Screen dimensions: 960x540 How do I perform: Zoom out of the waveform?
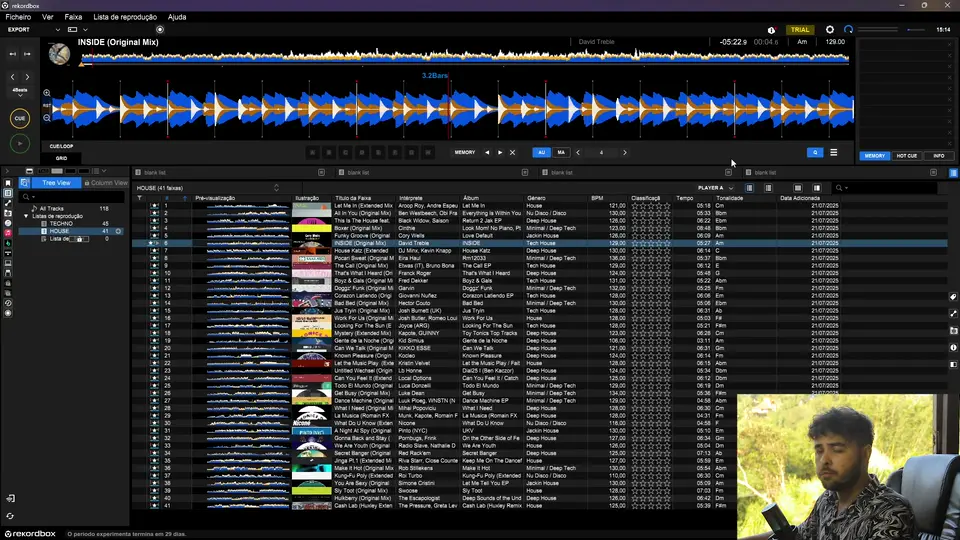(47, 118)
